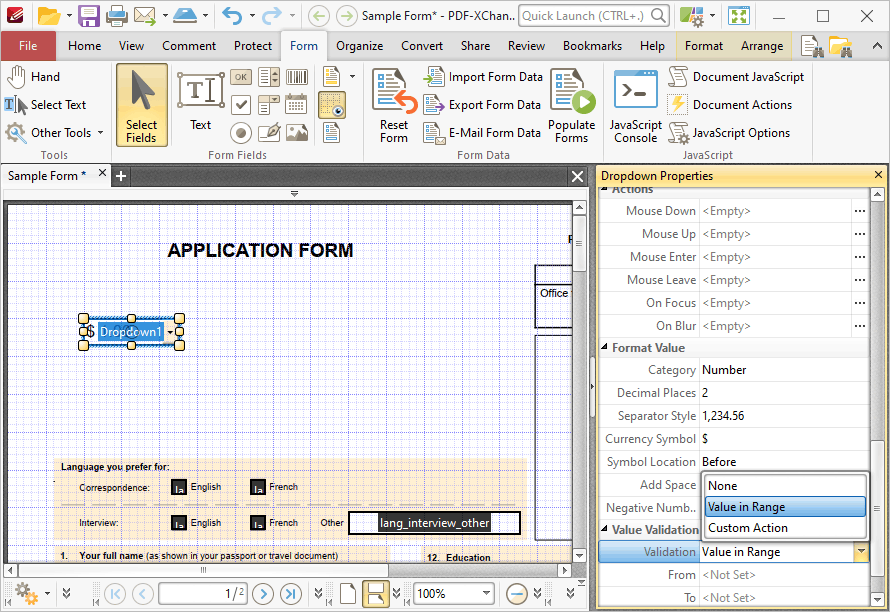Viewport: 890px width, 612px height.
Task: Click E-Mail Form Data
Action: pyautogui.click(x=482, y=132)
